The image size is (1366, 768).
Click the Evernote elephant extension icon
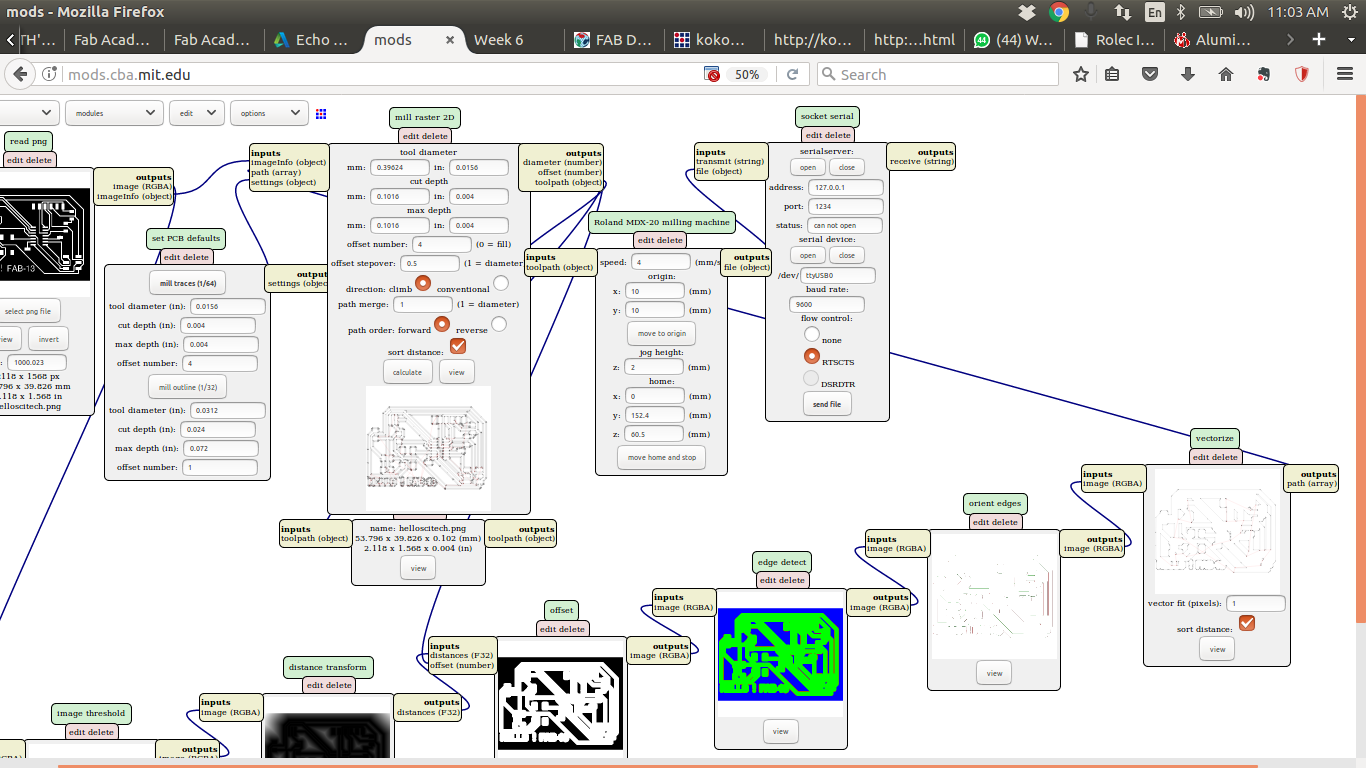pos(1264,74)
